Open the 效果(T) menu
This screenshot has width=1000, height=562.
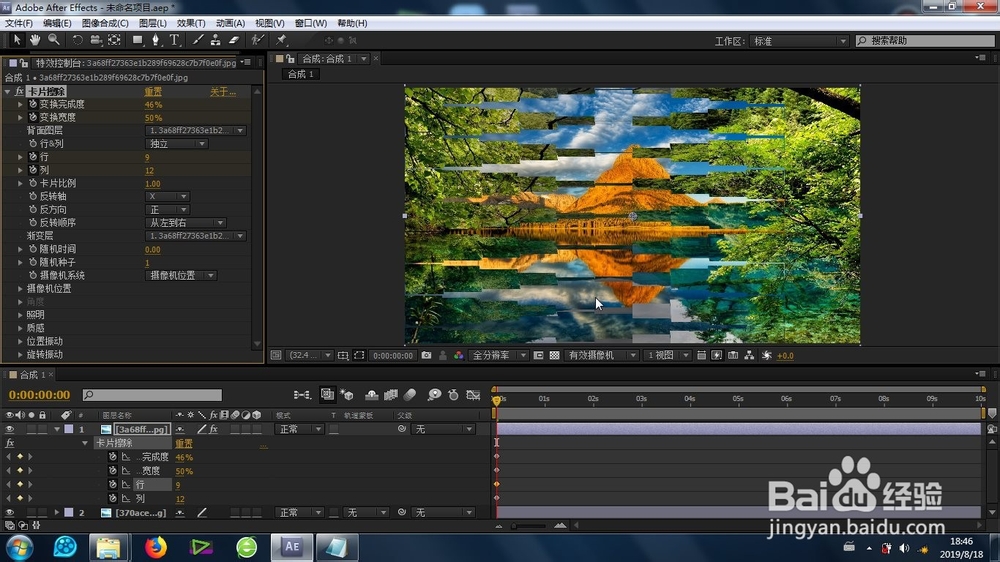191,23
